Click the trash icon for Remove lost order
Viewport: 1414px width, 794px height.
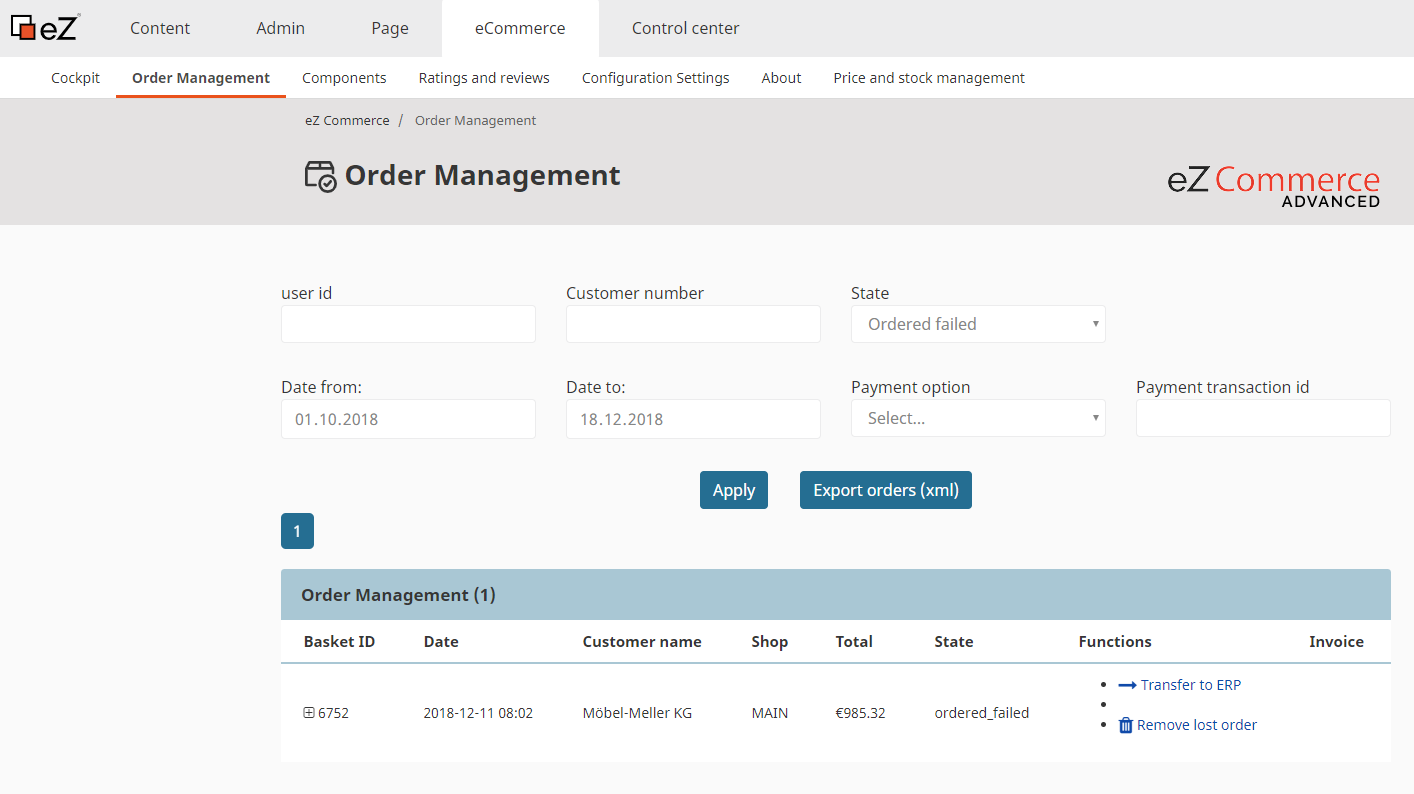(1125, 725)
